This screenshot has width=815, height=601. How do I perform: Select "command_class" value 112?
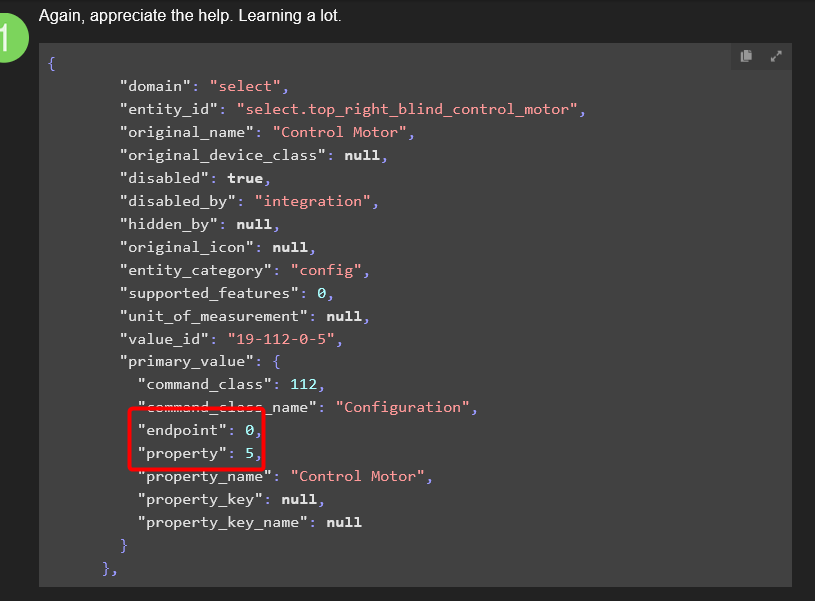click(x=304, y=384)
